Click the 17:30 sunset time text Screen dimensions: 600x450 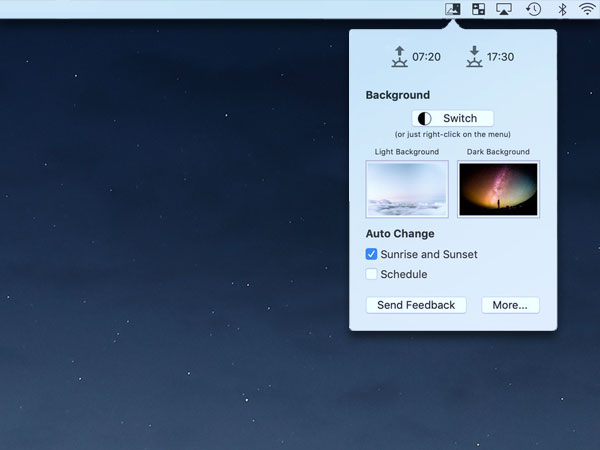click(501, 57)
